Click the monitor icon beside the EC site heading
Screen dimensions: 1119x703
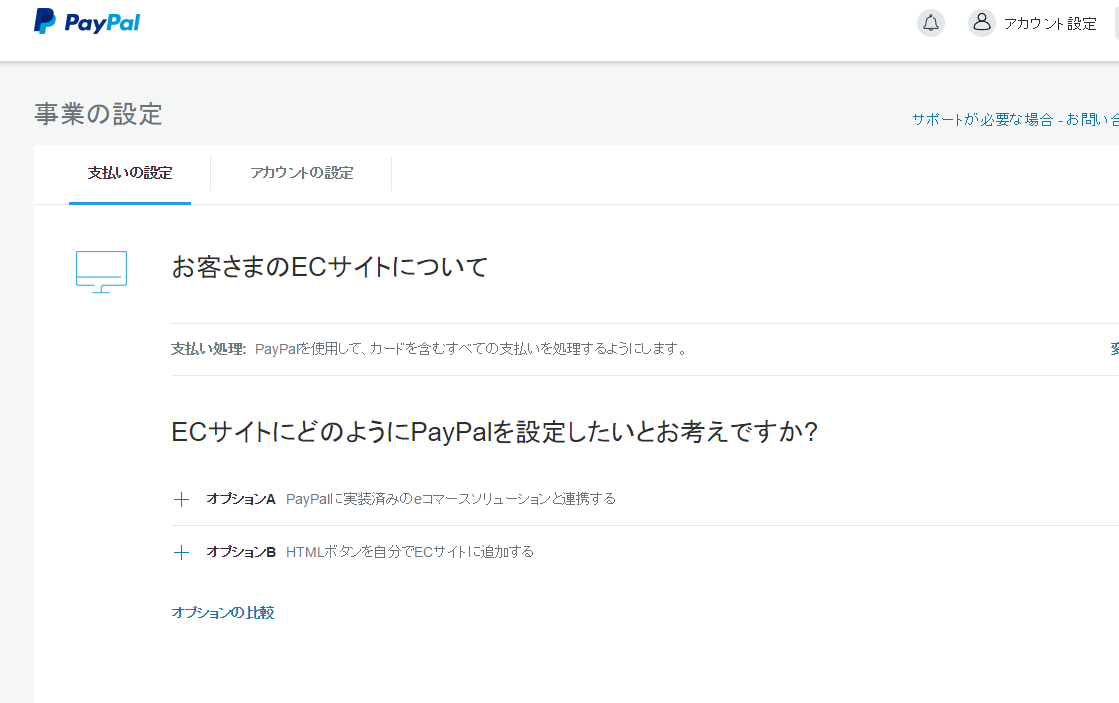tap(102, 271)
